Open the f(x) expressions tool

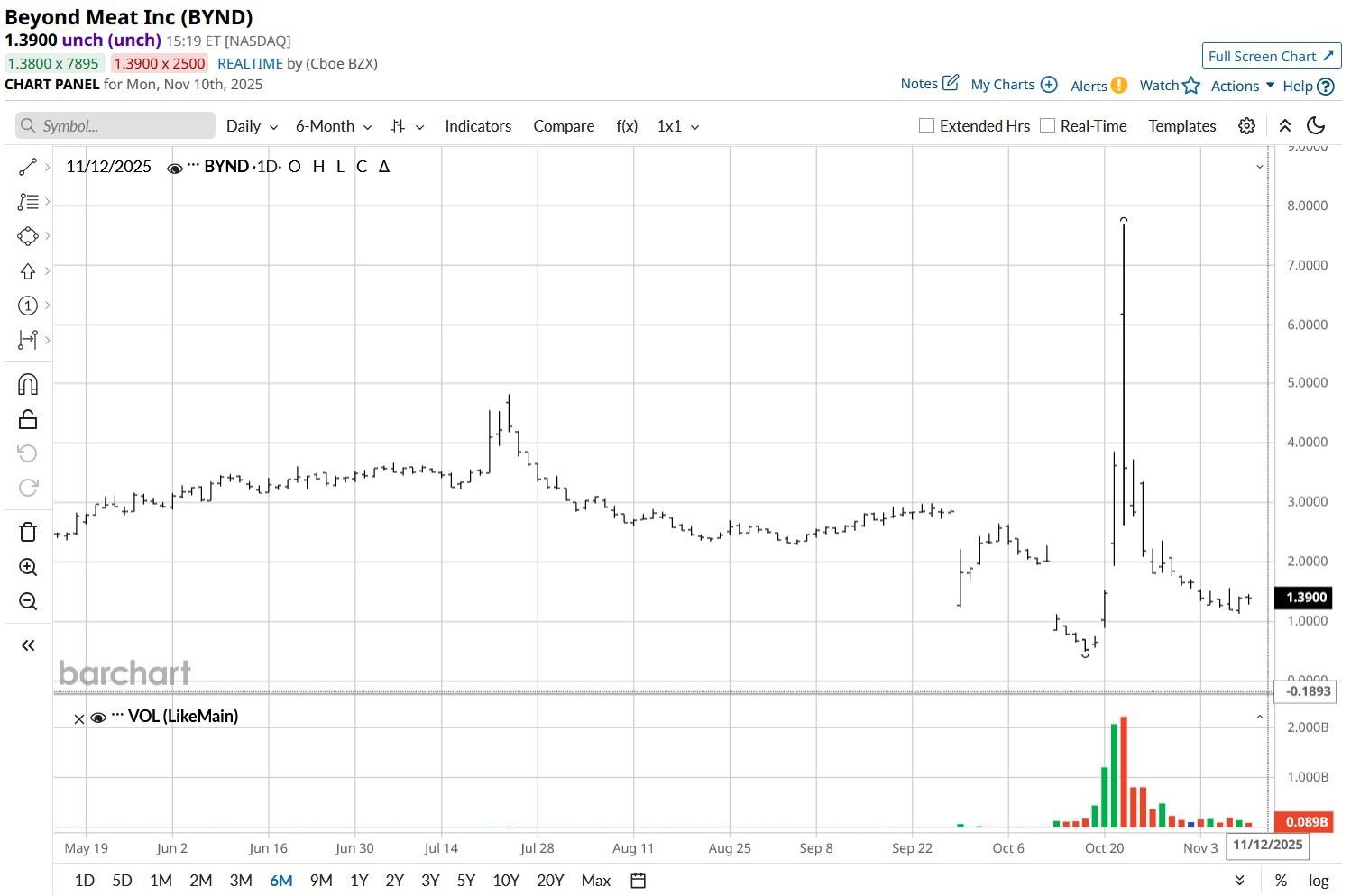click(x=627, y=126)
